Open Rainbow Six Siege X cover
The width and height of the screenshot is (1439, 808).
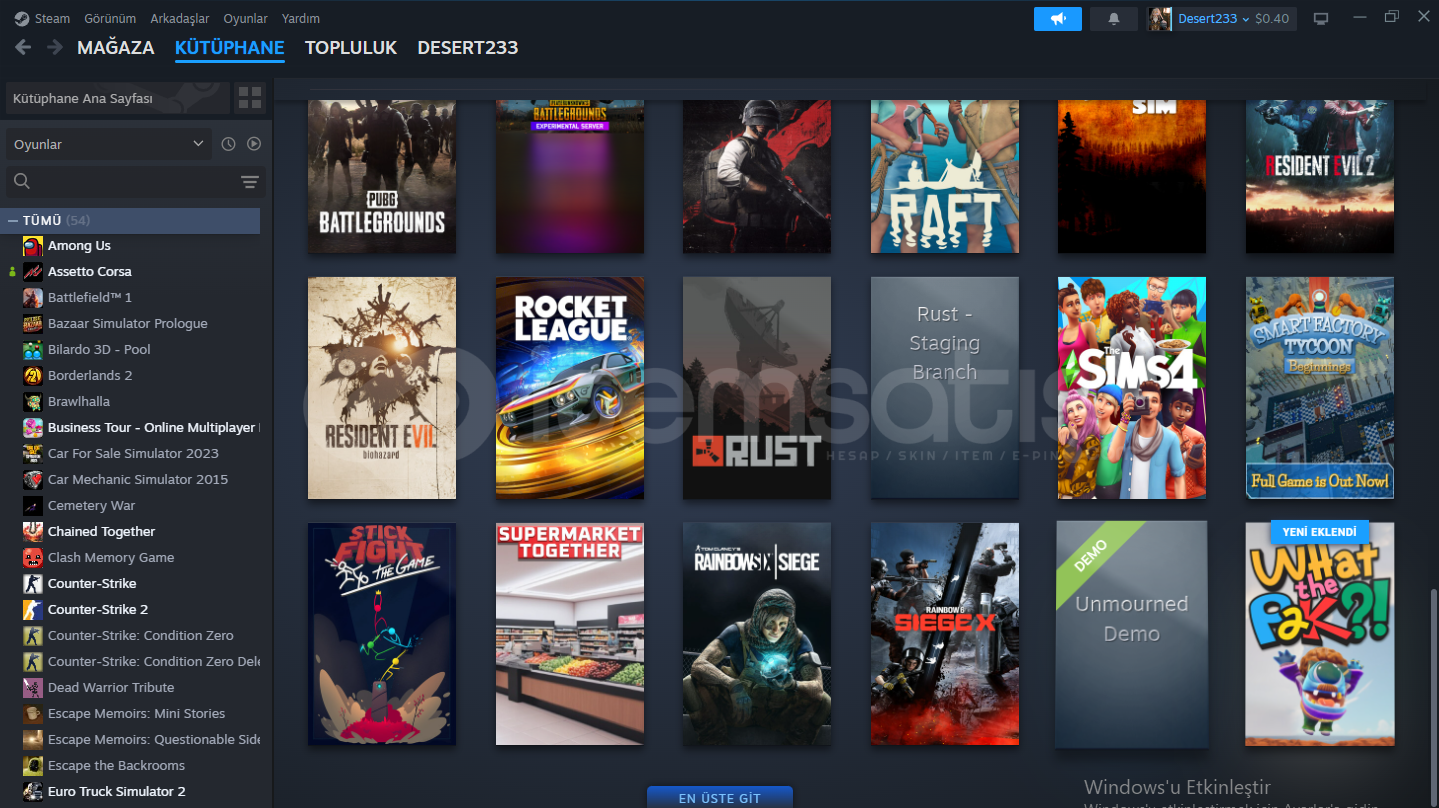click(945, 634)
